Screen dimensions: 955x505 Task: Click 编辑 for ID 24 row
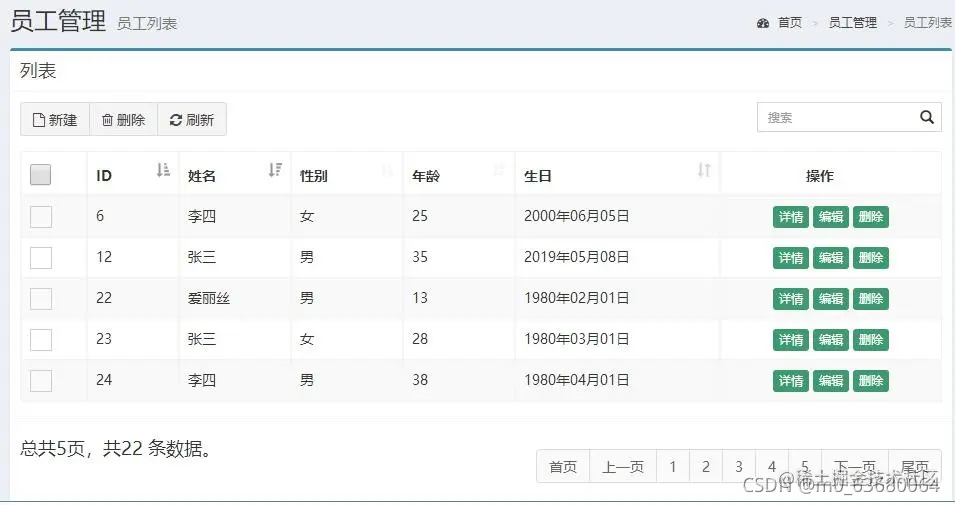click(831, 381)
